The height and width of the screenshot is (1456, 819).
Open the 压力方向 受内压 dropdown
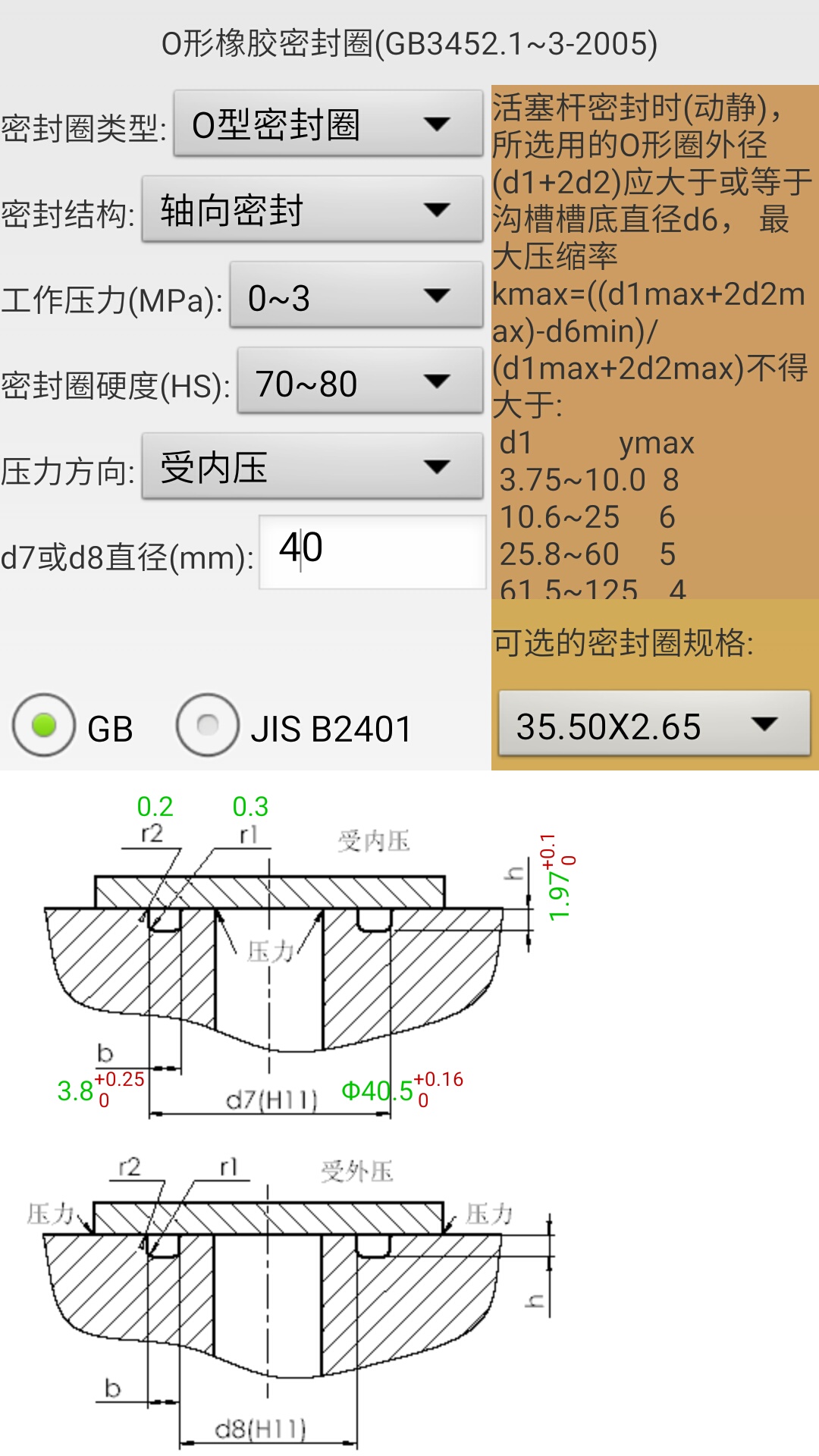312,467
